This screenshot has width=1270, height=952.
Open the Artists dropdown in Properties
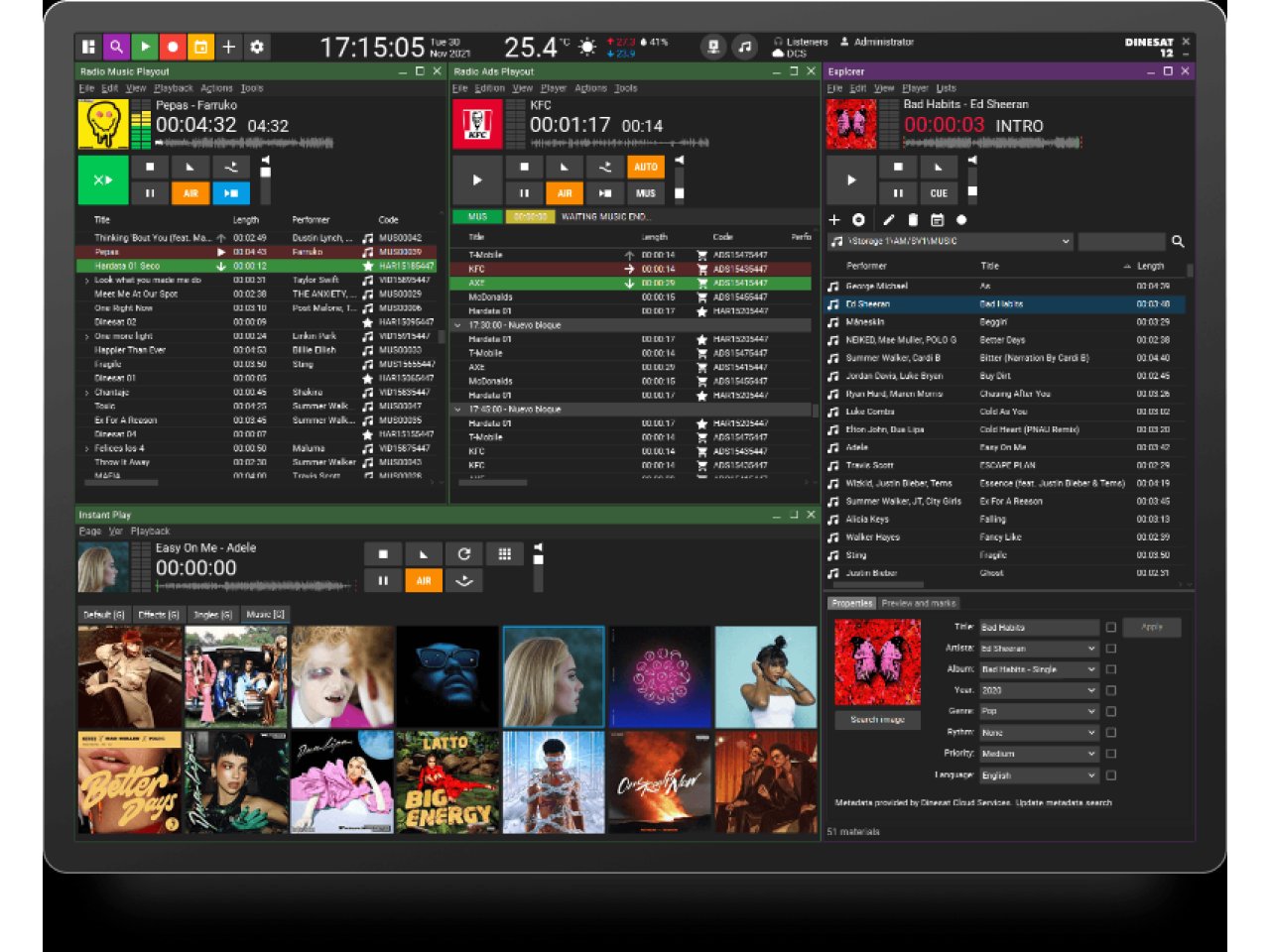1039,649
